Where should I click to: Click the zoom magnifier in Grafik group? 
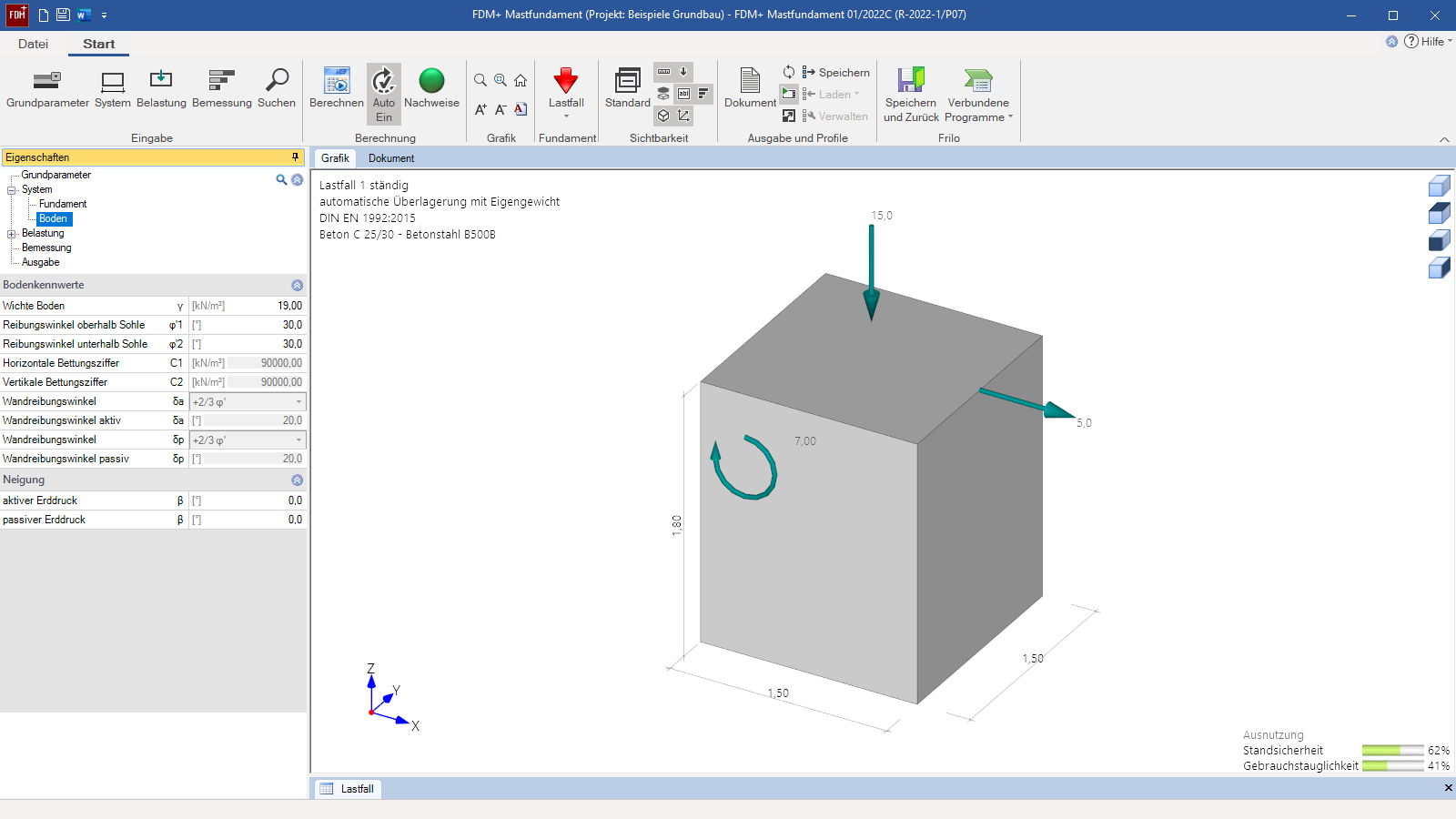[480, 80]
